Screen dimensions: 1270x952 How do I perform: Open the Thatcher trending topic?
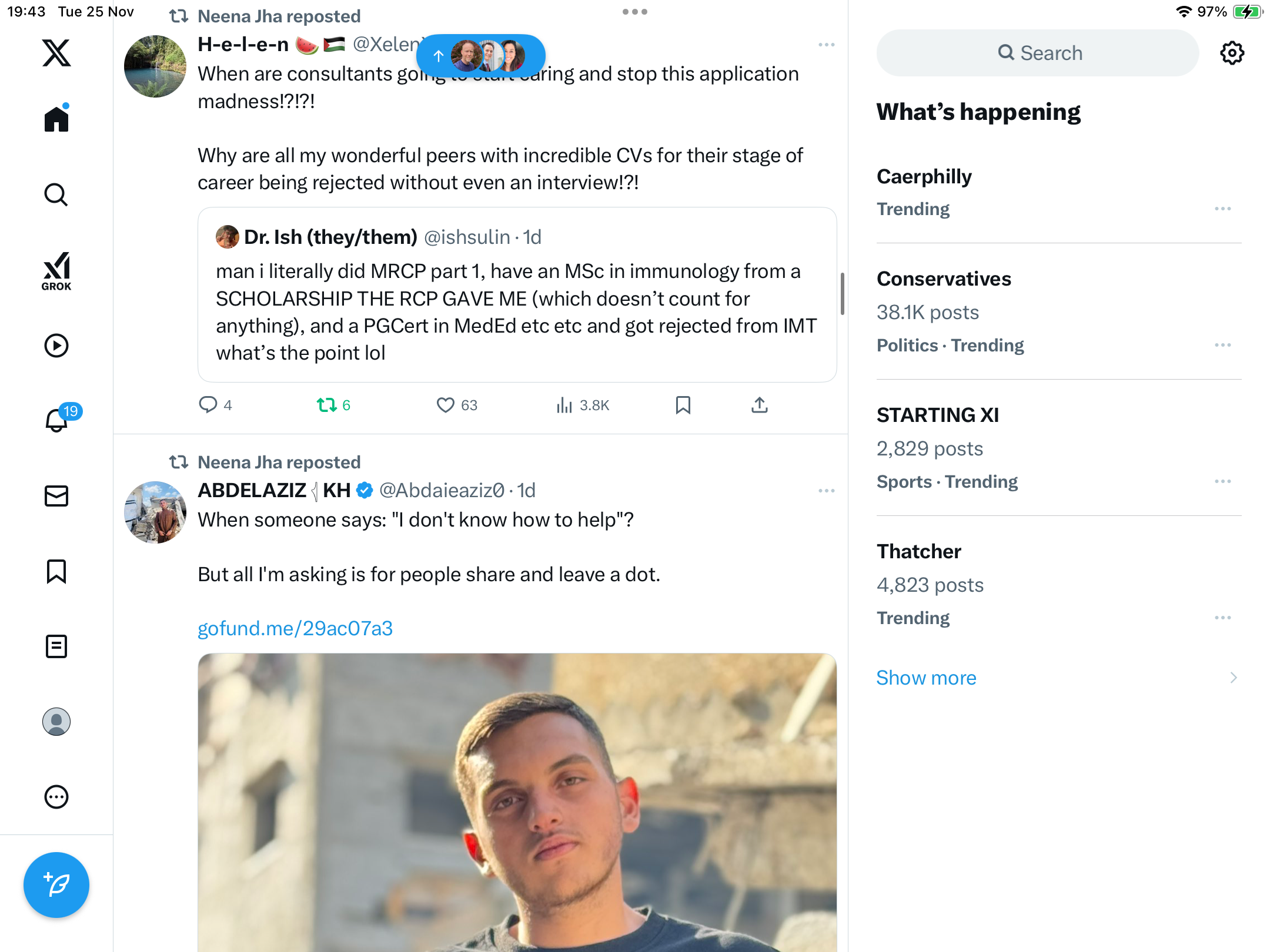pyautogui.click(x=919, y=551)
